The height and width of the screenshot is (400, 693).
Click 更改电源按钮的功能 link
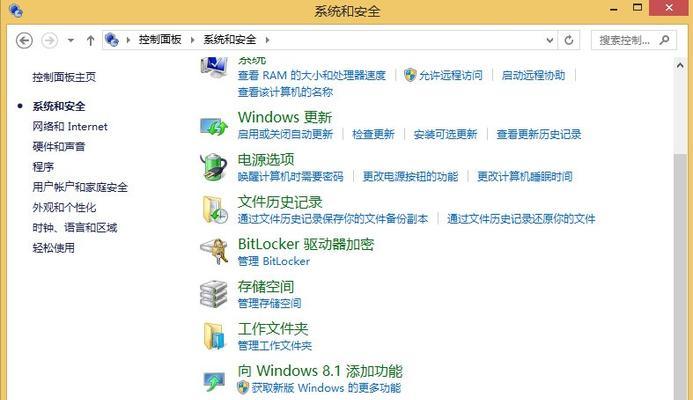pos(411,177)
